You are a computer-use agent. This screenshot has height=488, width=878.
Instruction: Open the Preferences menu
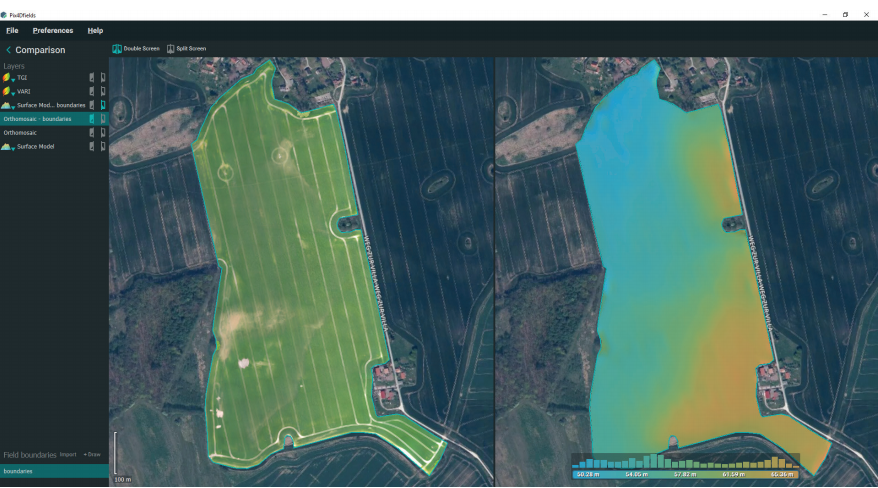[x=52, y=31]
